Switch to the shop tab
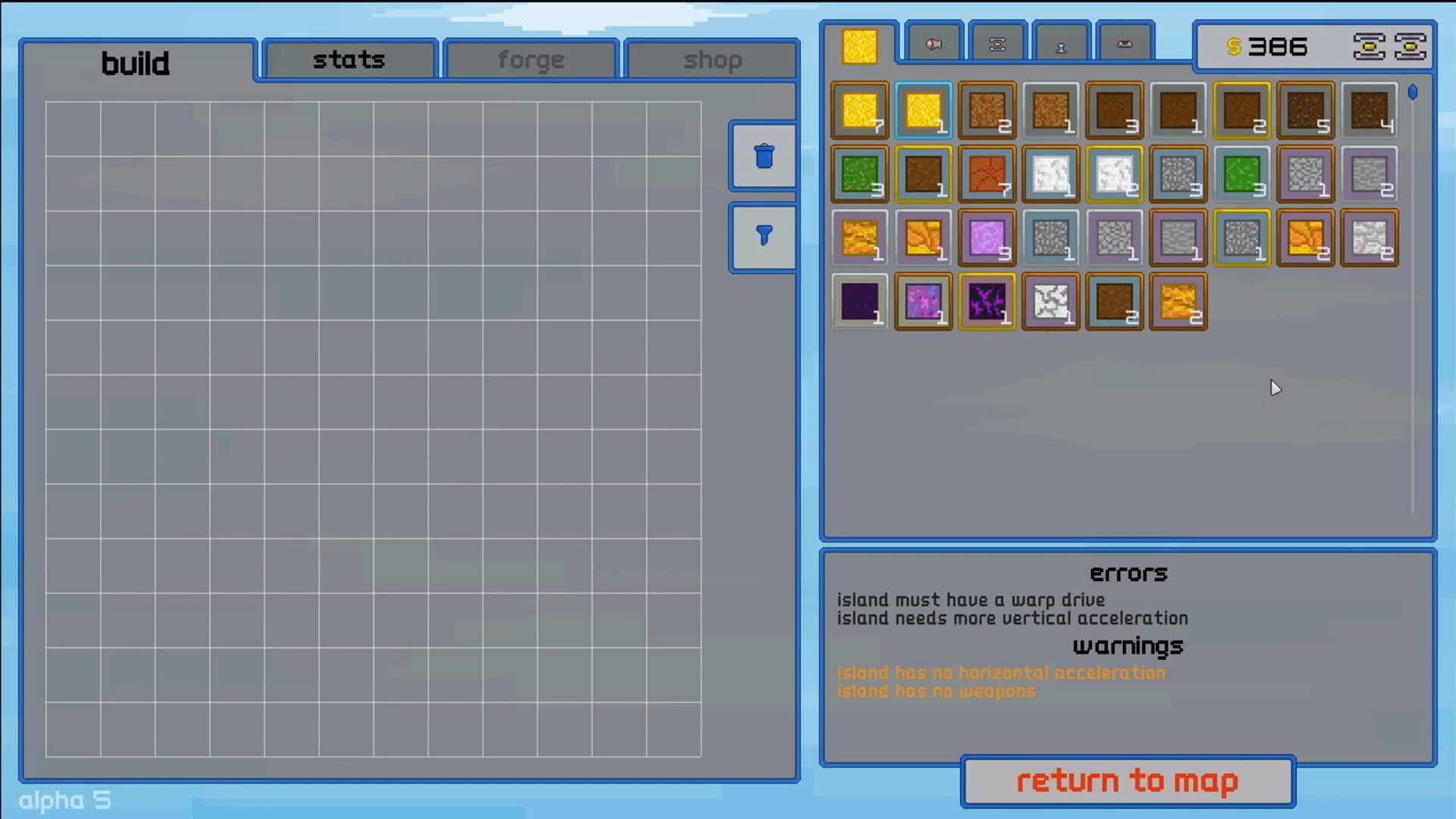1456x819 pixels. coord(711,59)
